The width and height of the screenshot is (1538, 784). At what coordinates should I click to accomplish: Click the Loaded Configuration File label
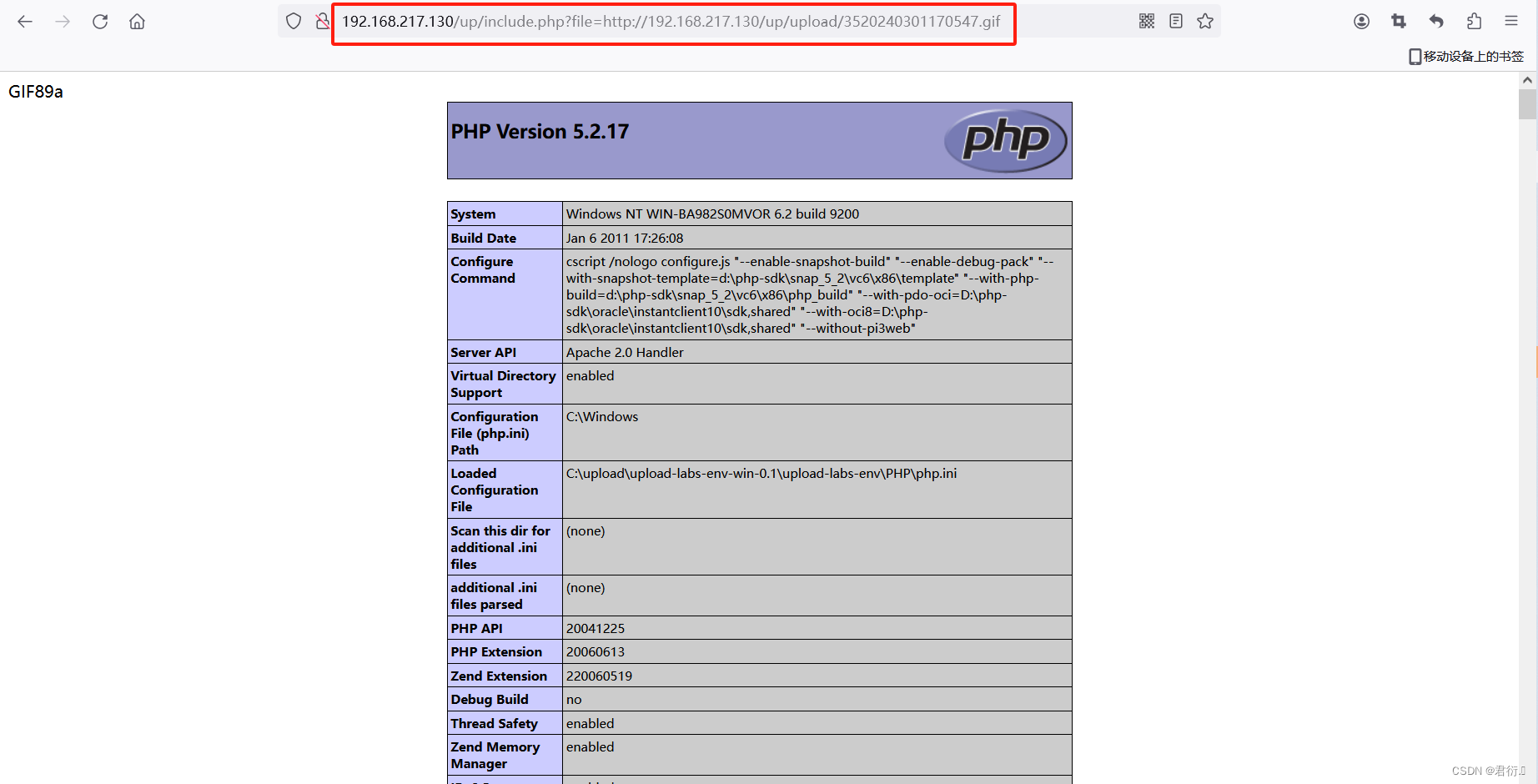pos(495,490)
